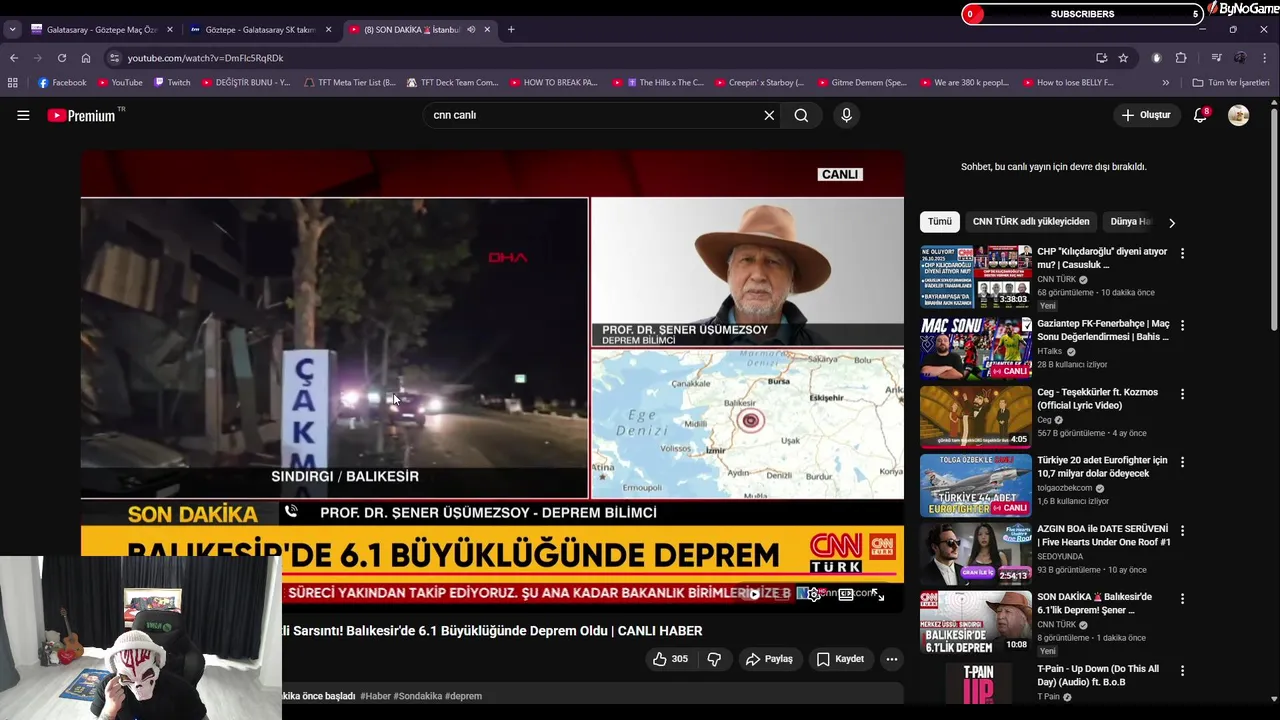Image resolution: width=1280 pixels, height=720 pixels.
Task: Open more actions for the video
Action: (x=892, y=659)
